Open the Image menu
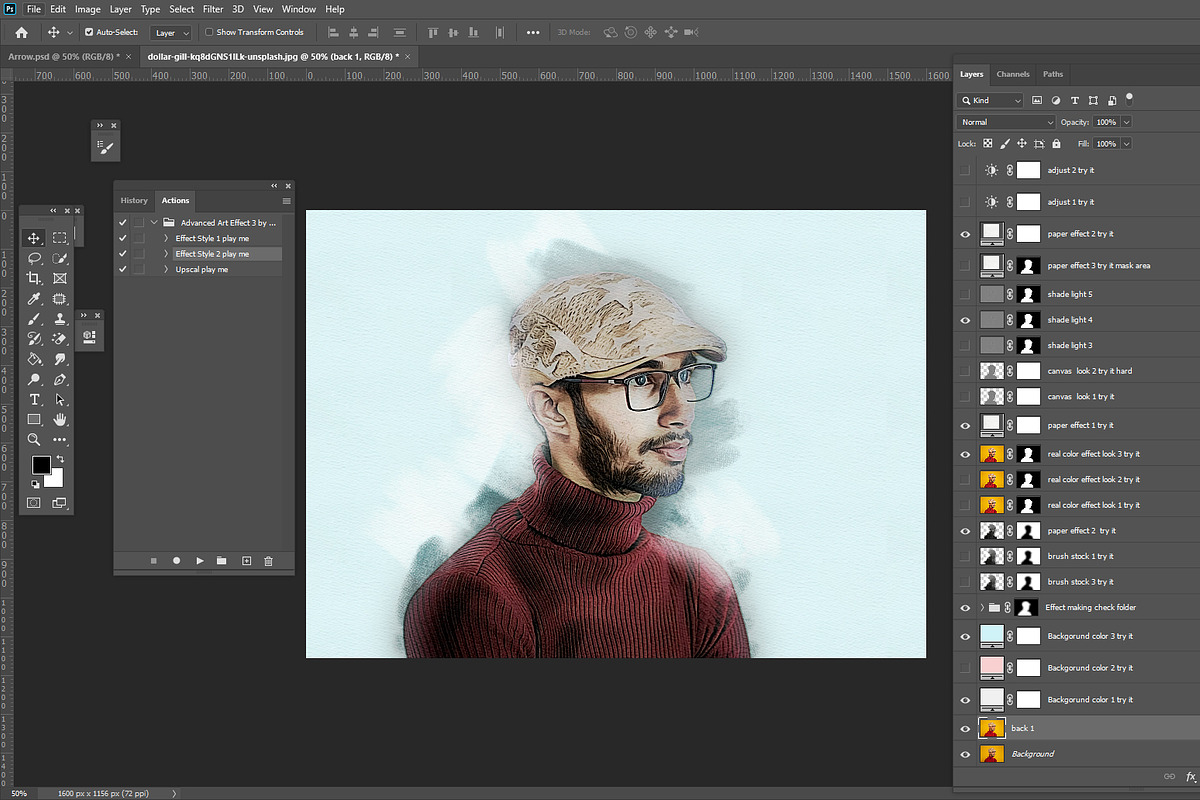Image resolution: width=1200 pixels, height=800 pixels. tap(88, 9)
